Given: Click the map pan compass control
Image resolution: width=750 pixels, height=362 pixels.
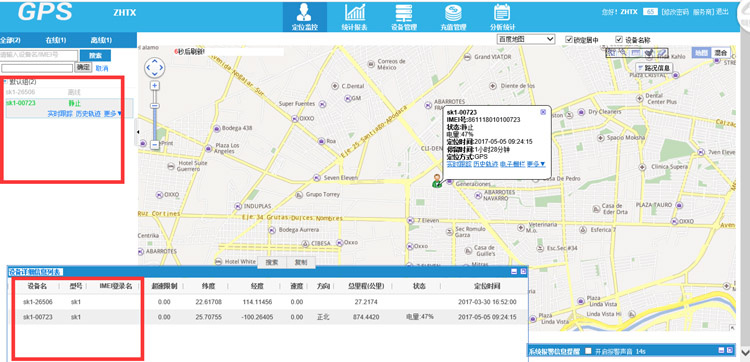Looking at the screenshot, I should (x=154, y=67).
